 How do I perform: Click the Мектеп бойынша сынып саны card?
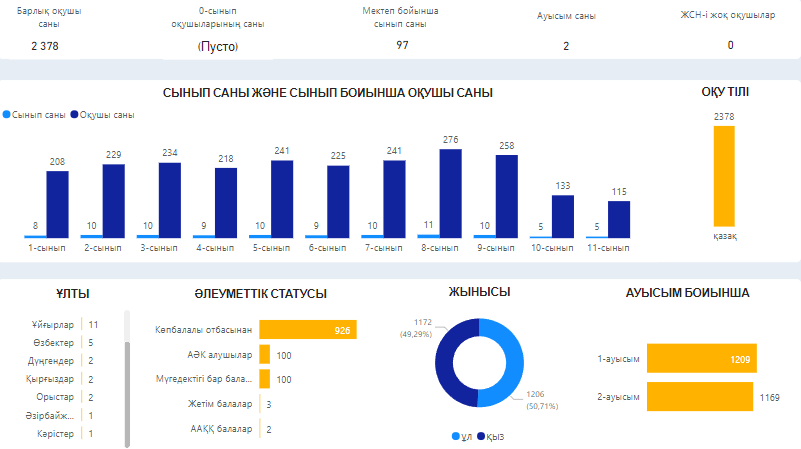pos(402,30)
